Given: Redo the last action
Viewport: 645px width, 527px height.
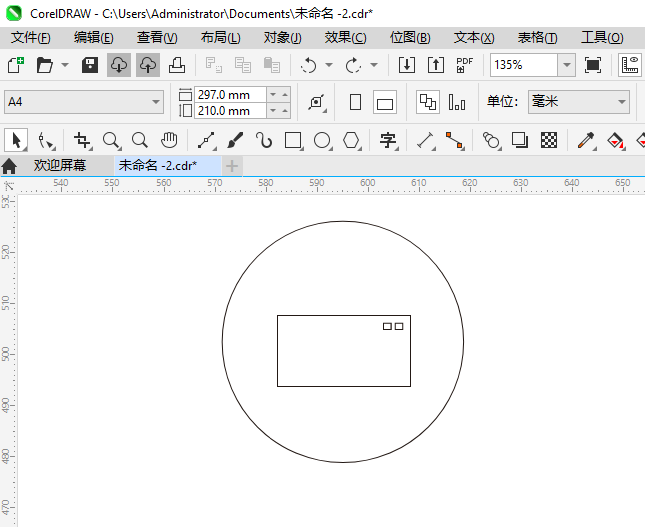Looking at the screenshot, I should click(x=353, y=65).
